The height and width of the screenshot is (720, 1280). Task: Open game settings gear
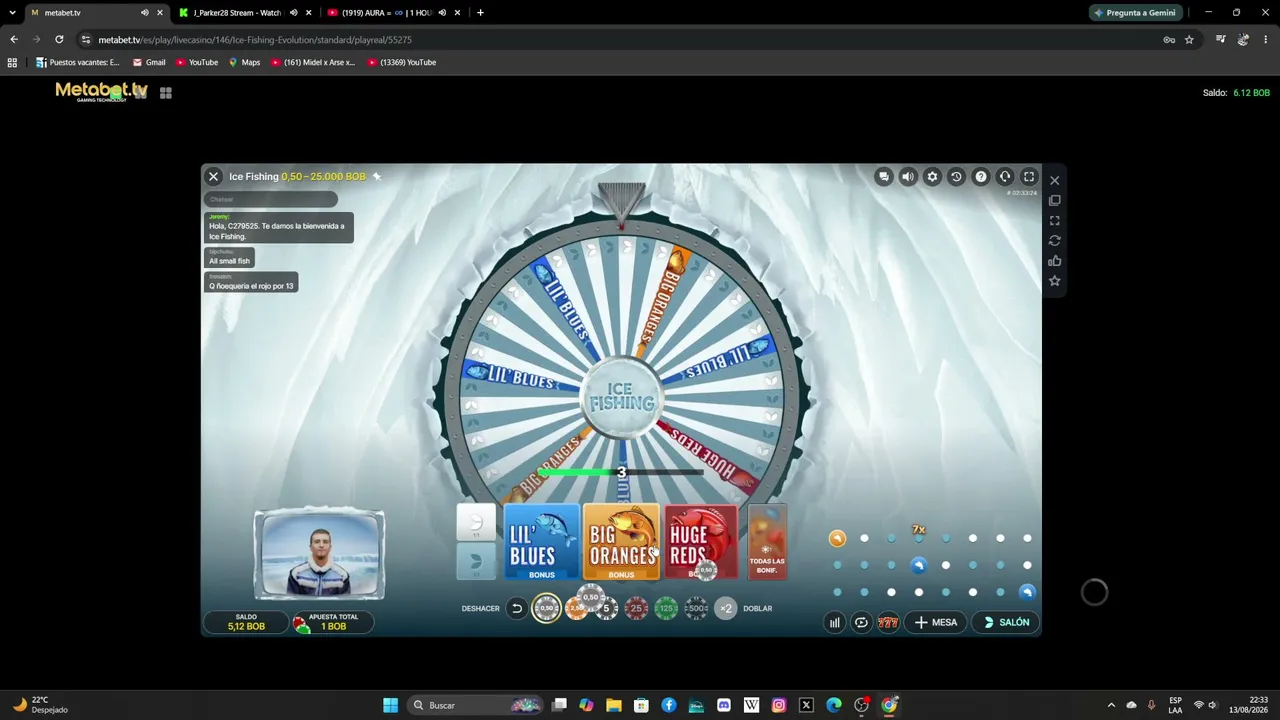click(x=932, y=177)
